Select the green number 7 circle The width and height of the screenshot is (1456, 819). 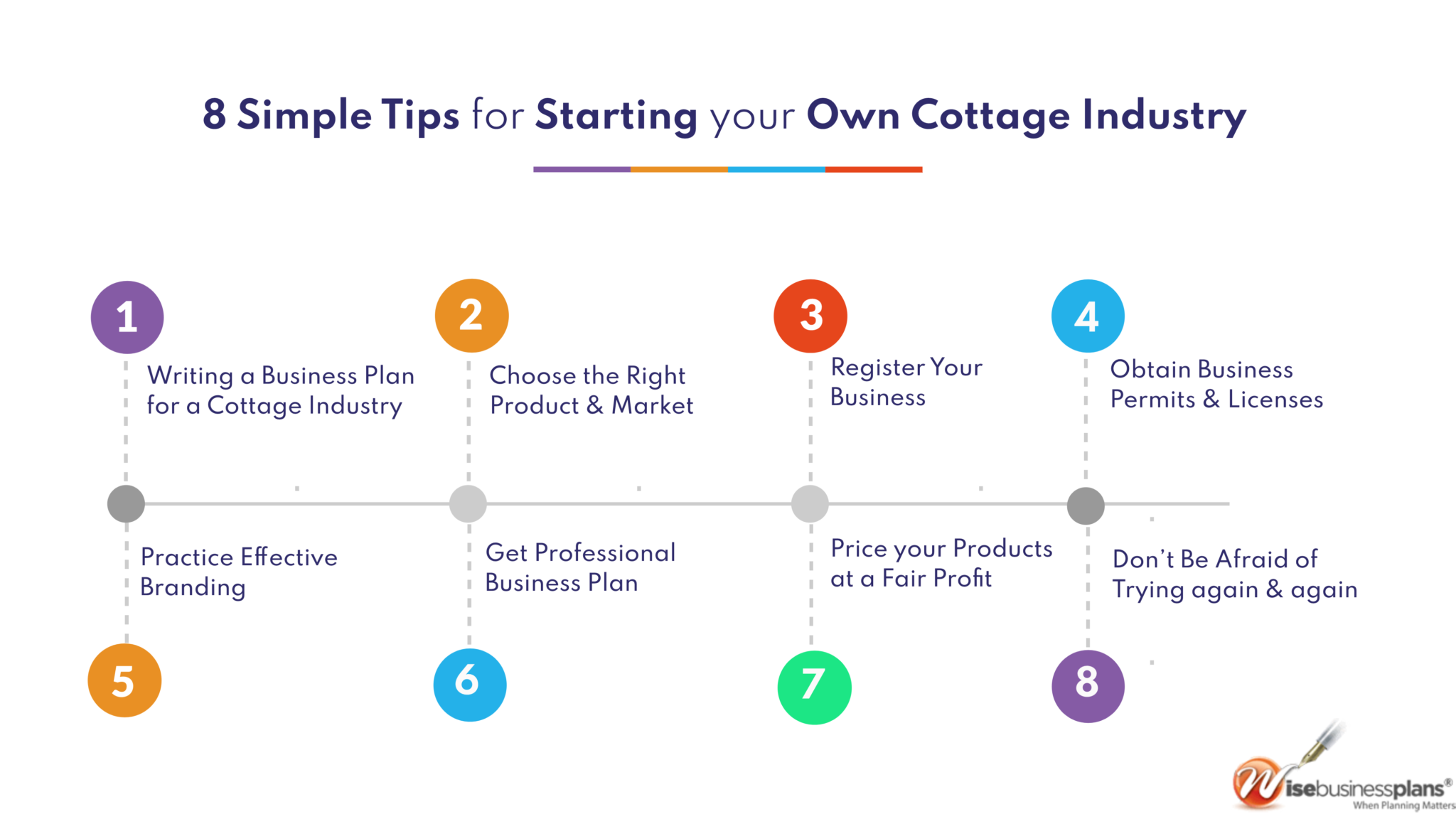[x=814, y=687]
